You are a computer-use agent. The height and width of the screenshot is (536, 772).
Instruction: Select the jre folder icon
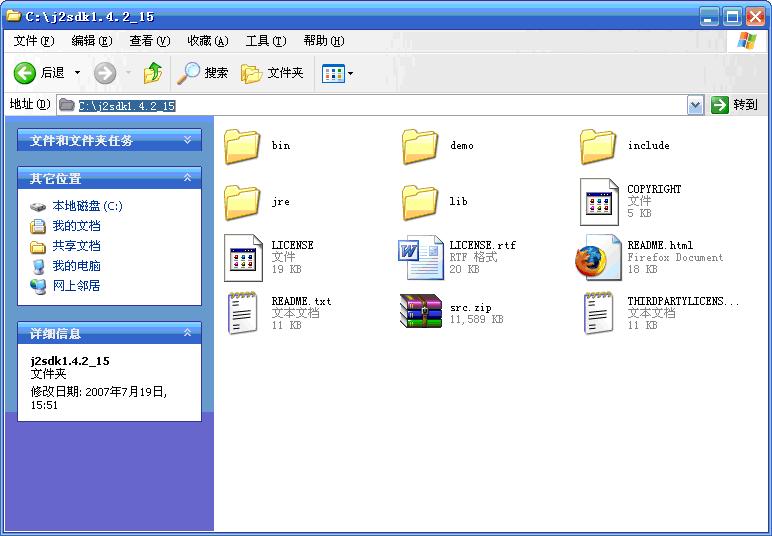point(242,202)
